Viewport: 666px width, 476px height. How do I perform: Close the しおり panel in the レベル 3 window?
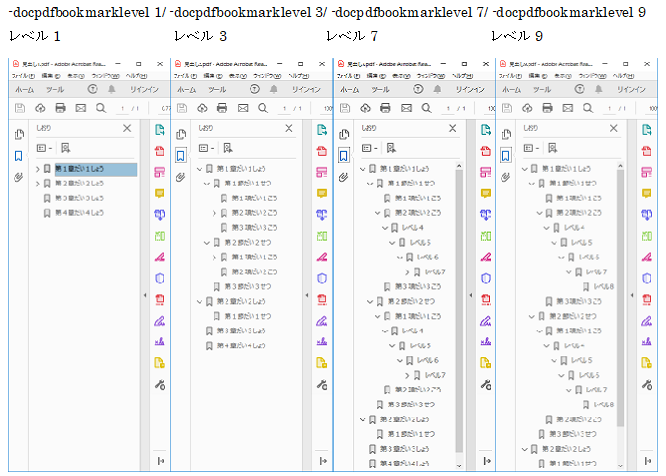pyautogui.click(x=288, y=128)
